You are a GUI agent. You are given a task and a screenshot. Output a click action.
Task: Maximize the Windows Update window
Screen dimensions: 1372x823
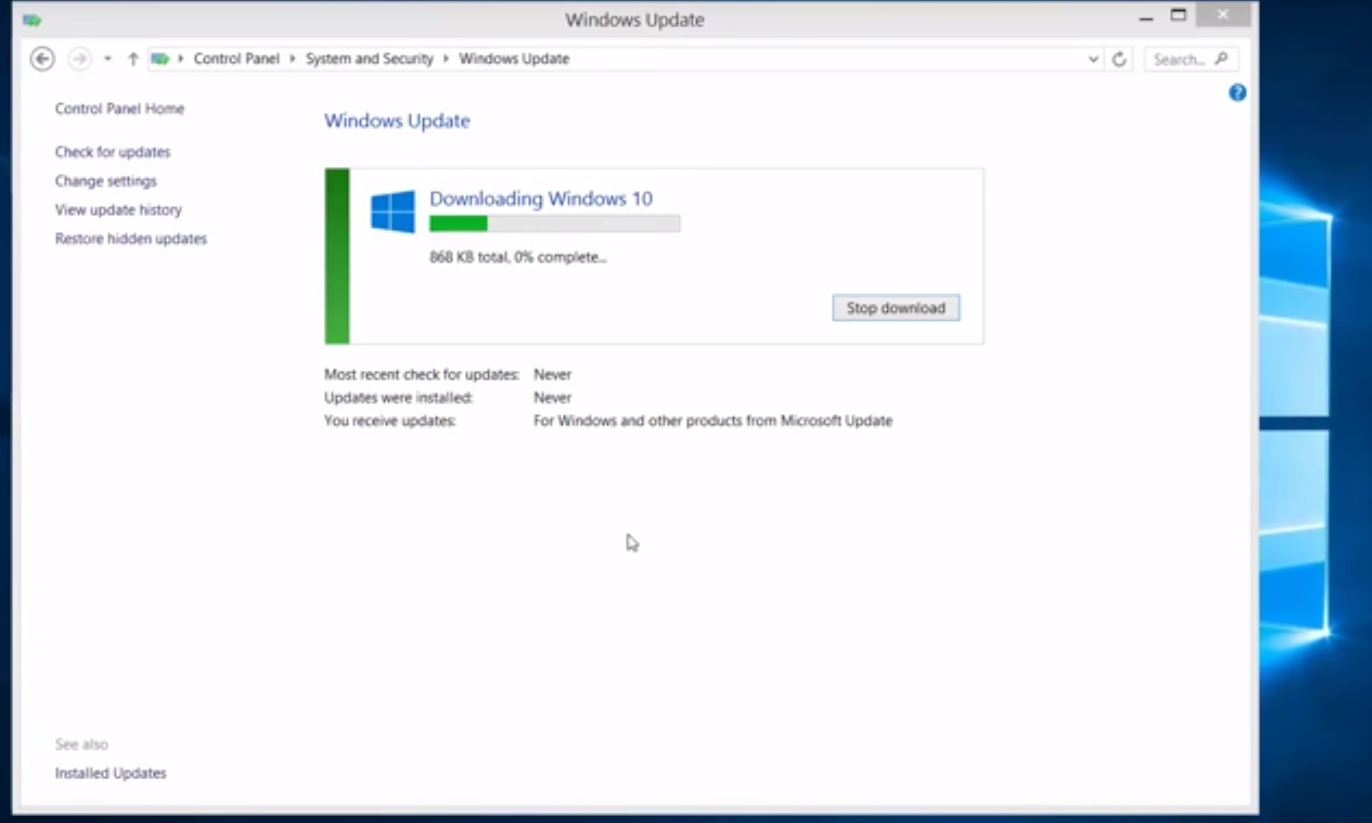(x=1179, y=16)
